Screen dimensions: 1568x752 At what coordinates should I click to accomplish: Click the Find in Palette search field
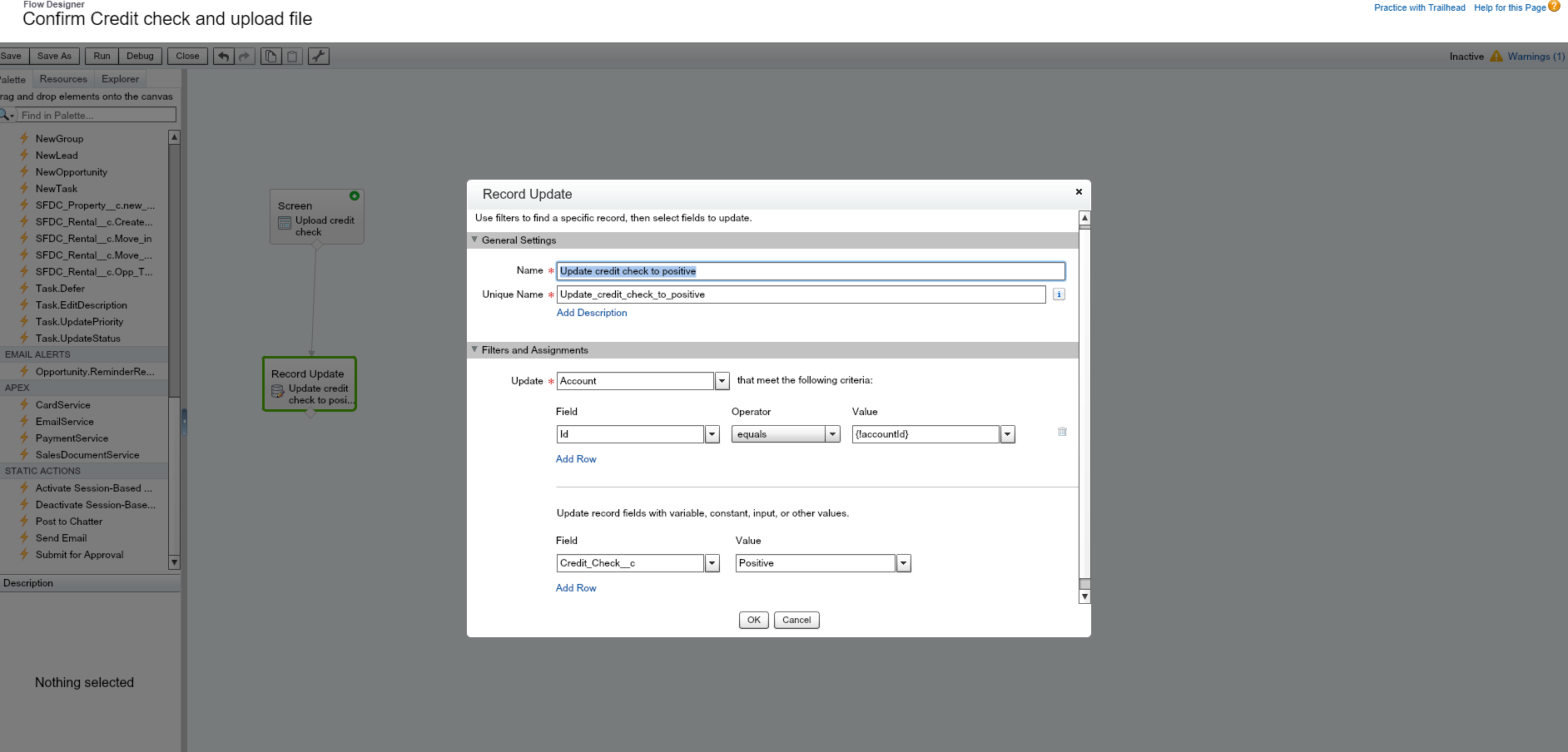pos(97,115)
